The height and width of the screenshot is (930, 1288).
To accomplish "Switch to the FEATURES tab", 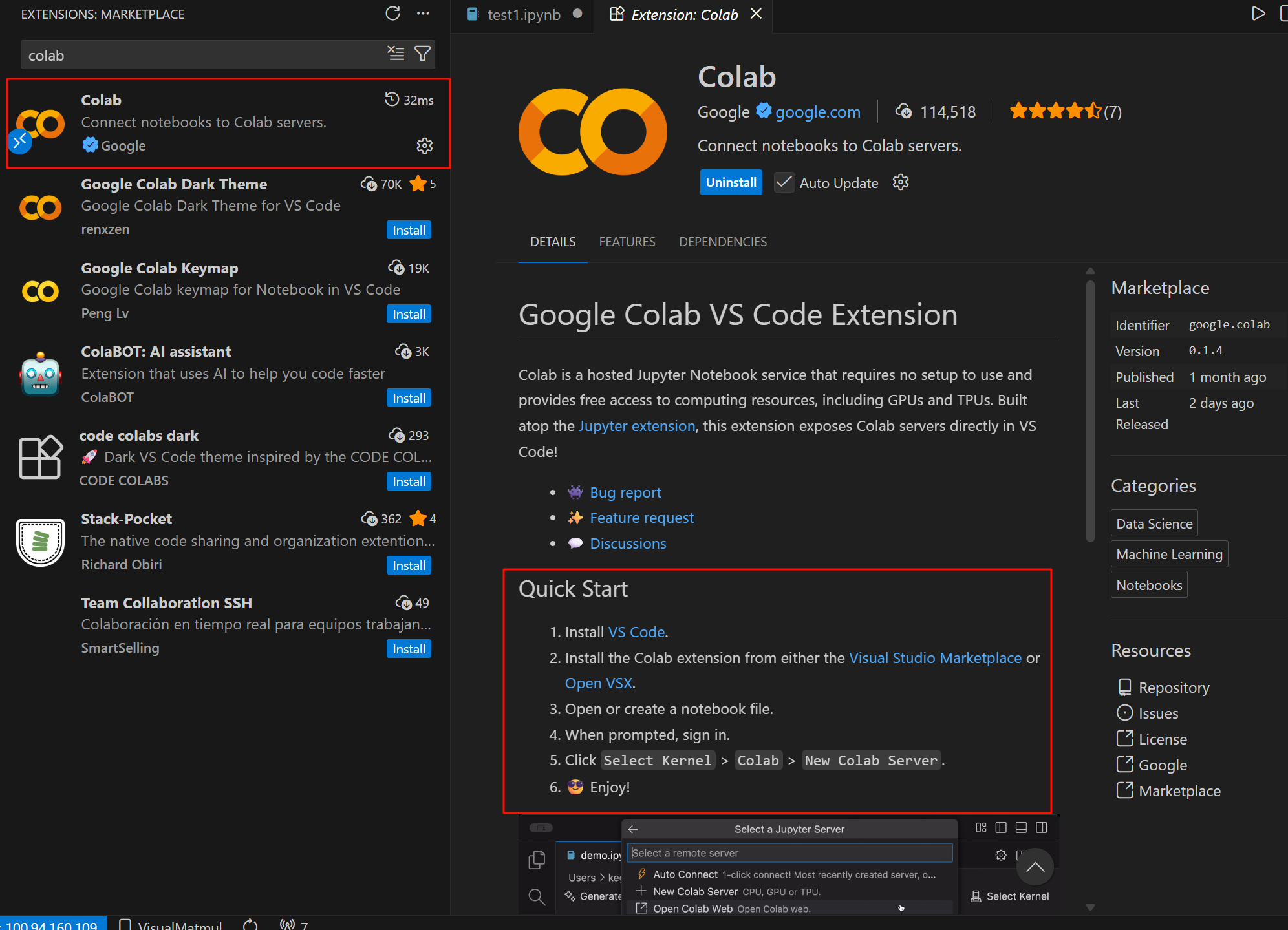I will coord(627,242).
